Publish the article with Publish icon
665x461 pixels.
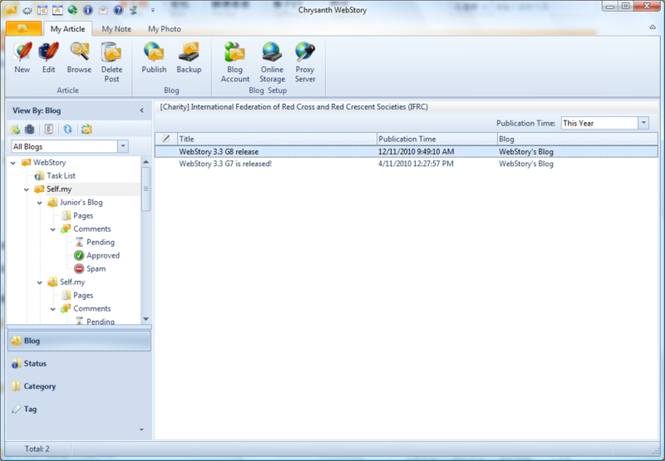pyautogui.click(x=154, y=58)
